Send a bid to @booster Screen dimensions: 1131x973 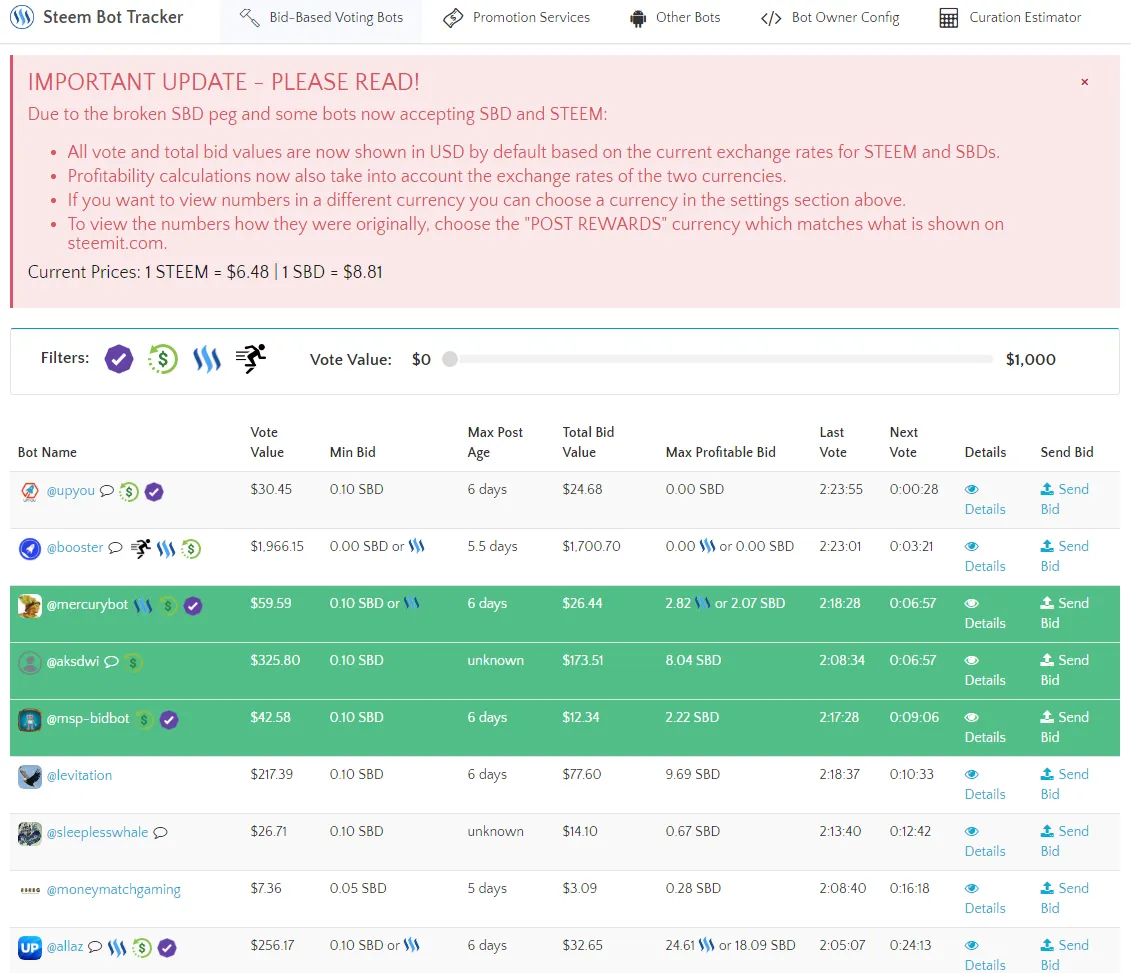[x=1064, y=556]
